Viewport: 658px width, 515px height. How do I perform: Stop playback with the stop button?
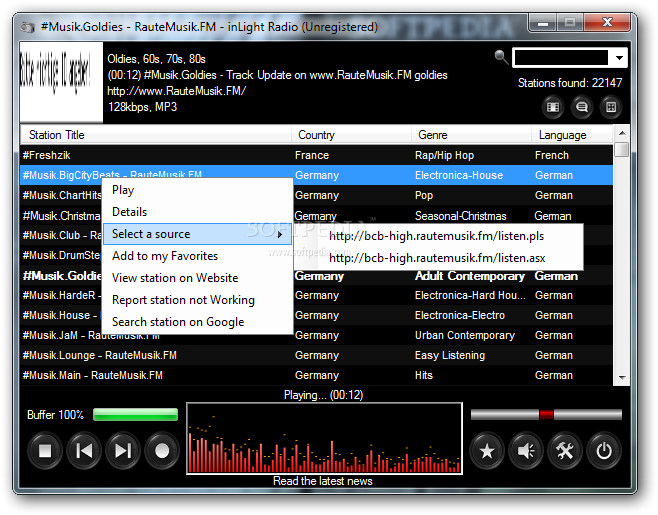(x=45, y=451)
